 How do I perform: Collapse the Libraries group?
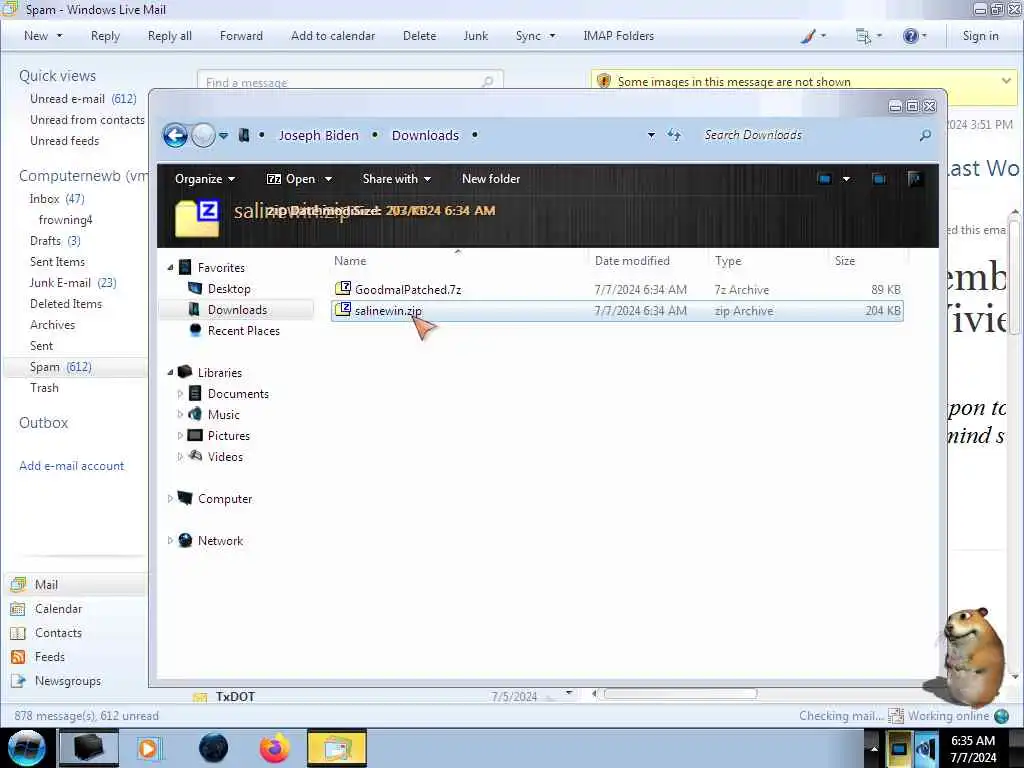[170, 372]
